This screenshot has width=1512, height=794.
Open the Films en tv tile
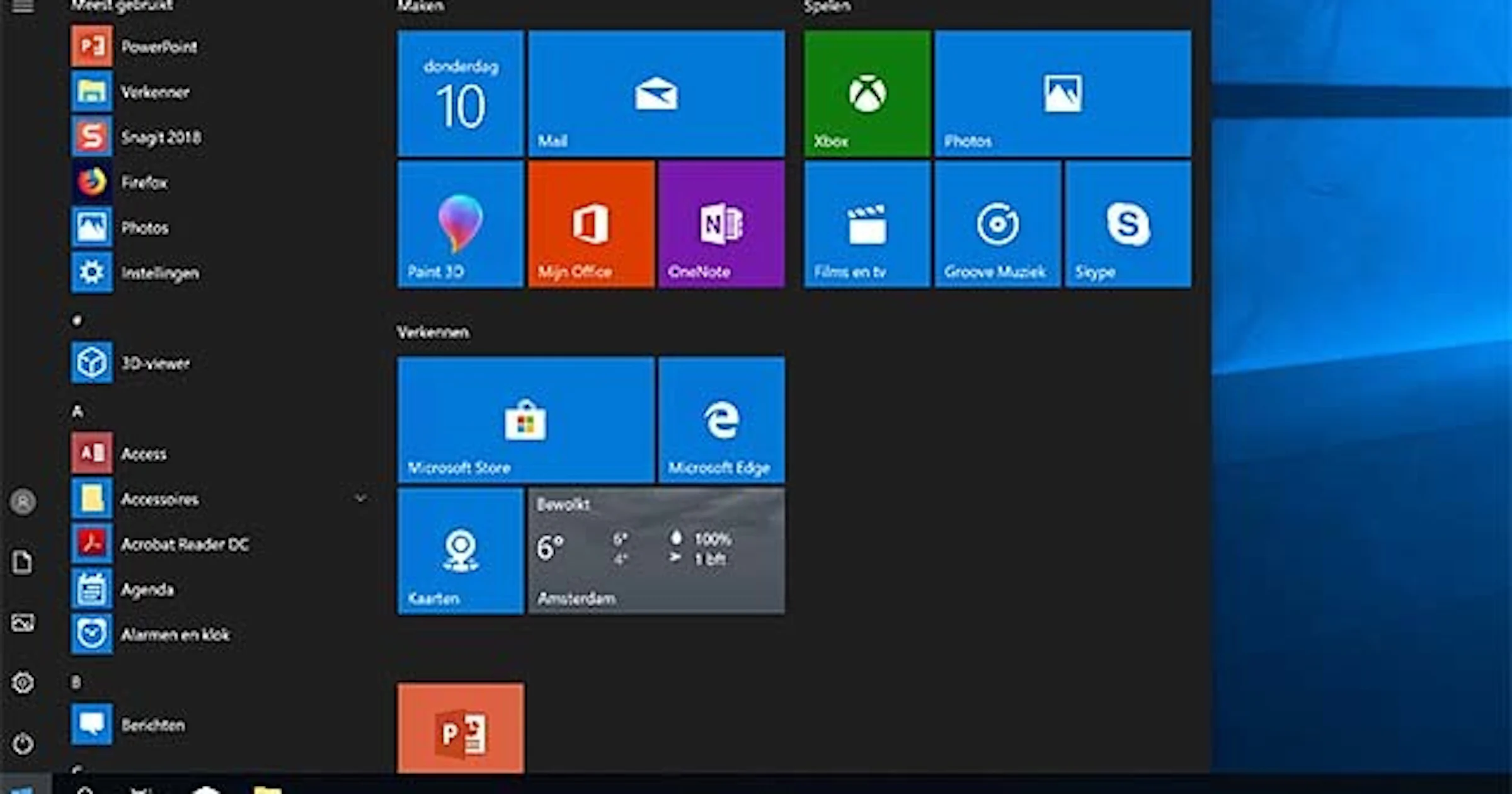tap(868, 224)
